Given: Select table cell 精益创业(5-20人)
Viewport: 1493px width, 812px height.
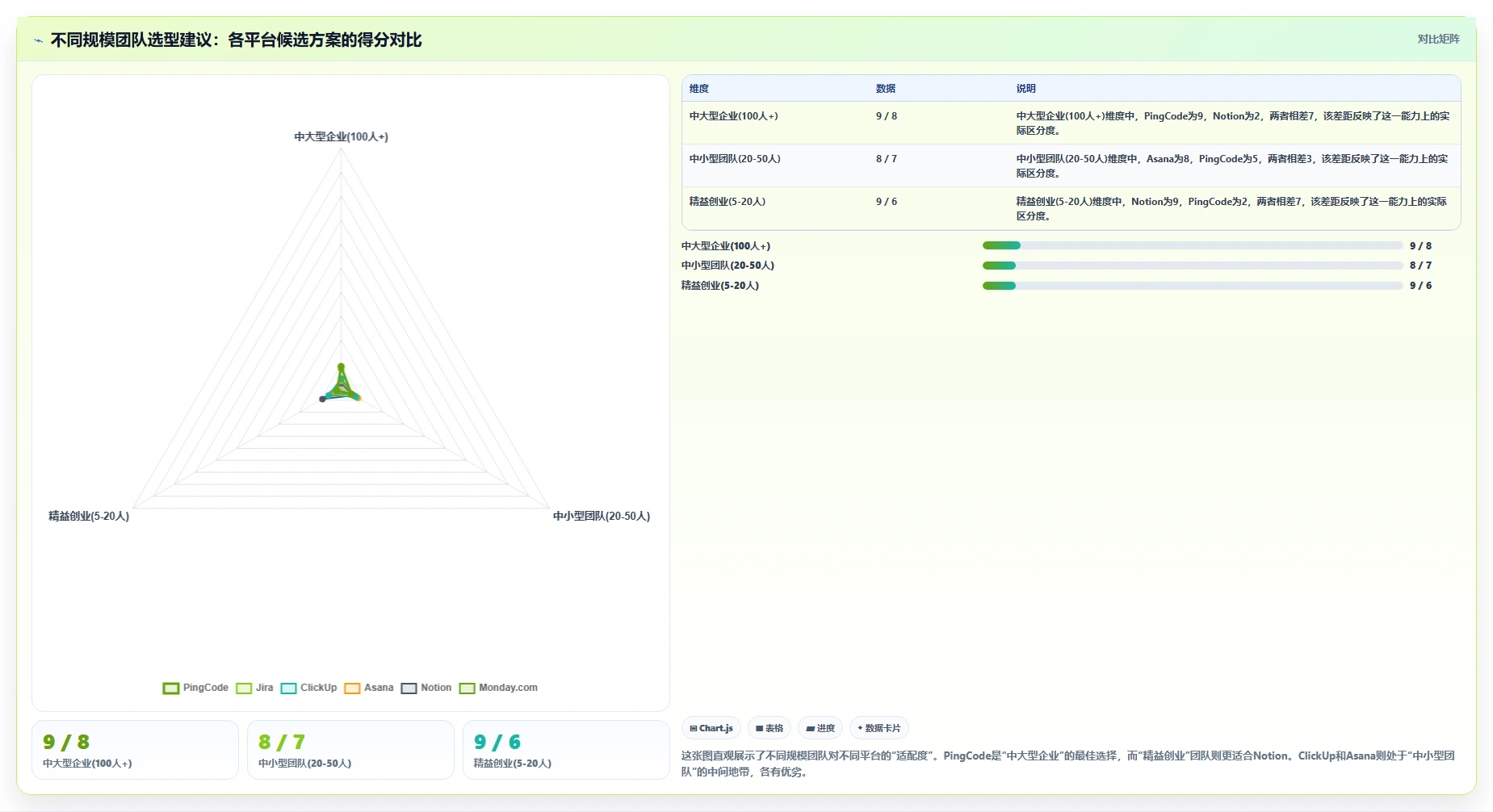Looking at the screenshot, I should 728,202.
